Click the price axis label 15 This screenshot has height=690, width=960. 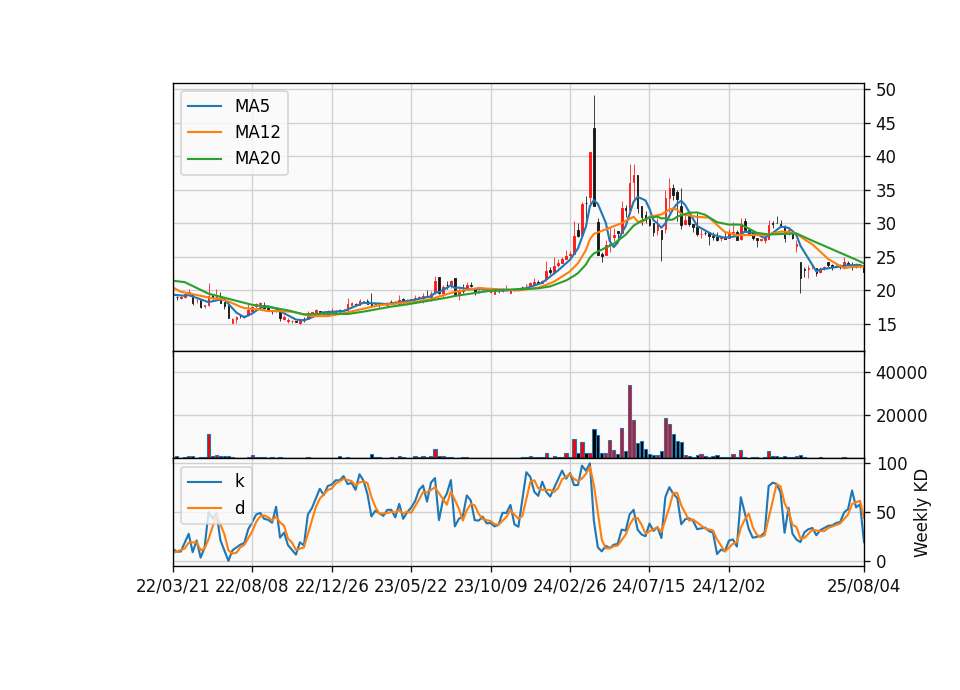885,324
